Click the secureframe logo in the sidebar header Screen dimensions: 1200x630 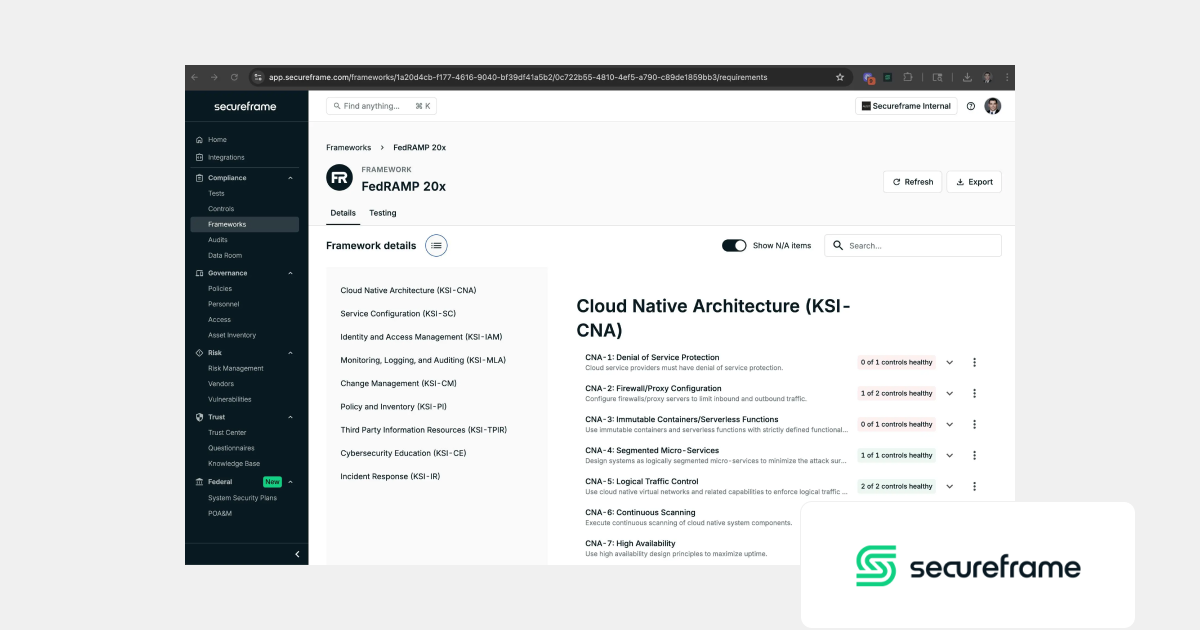[x=245, y=106]
